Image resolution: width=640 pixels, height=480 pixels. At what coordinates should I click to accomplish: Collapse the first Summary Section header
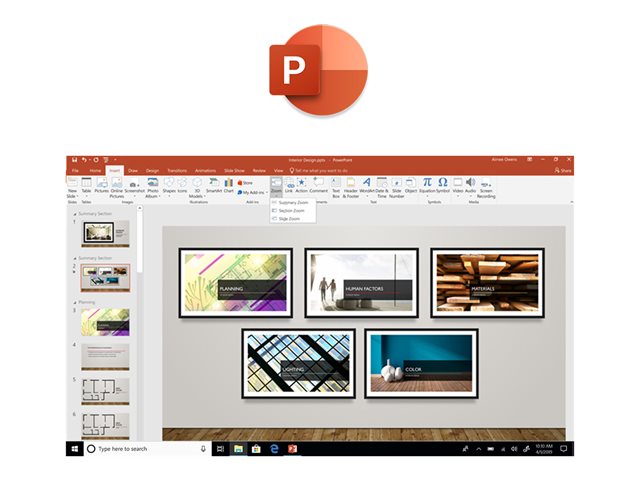coord(75,214)
